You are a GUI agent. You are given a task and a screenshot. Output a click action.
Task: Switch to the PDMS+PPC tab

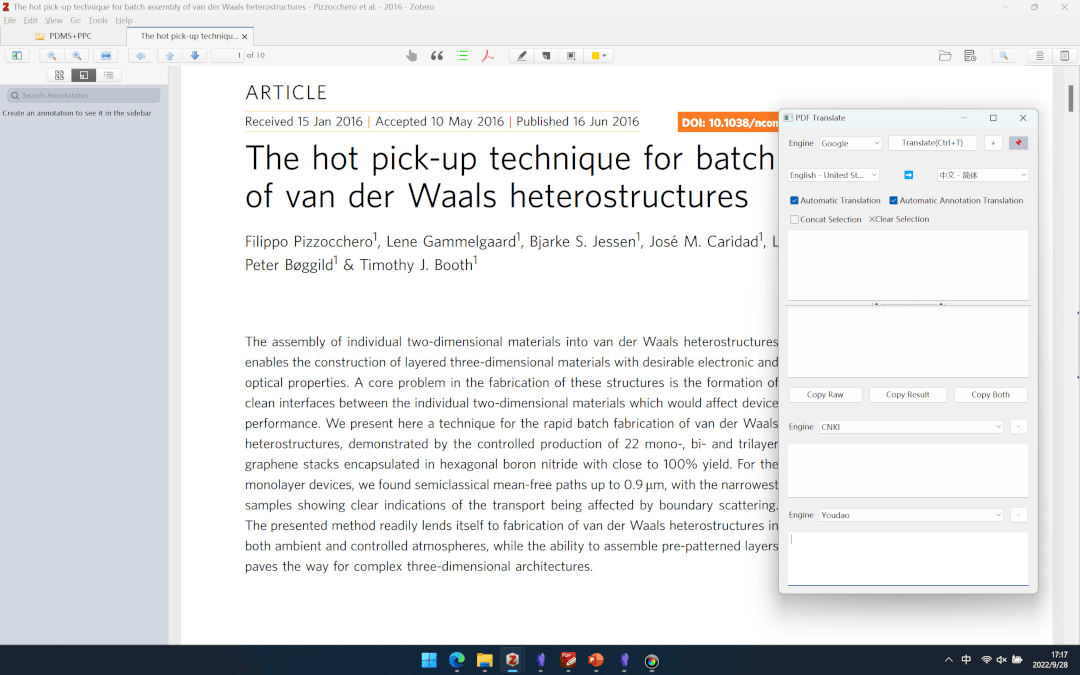coord(63,36)
